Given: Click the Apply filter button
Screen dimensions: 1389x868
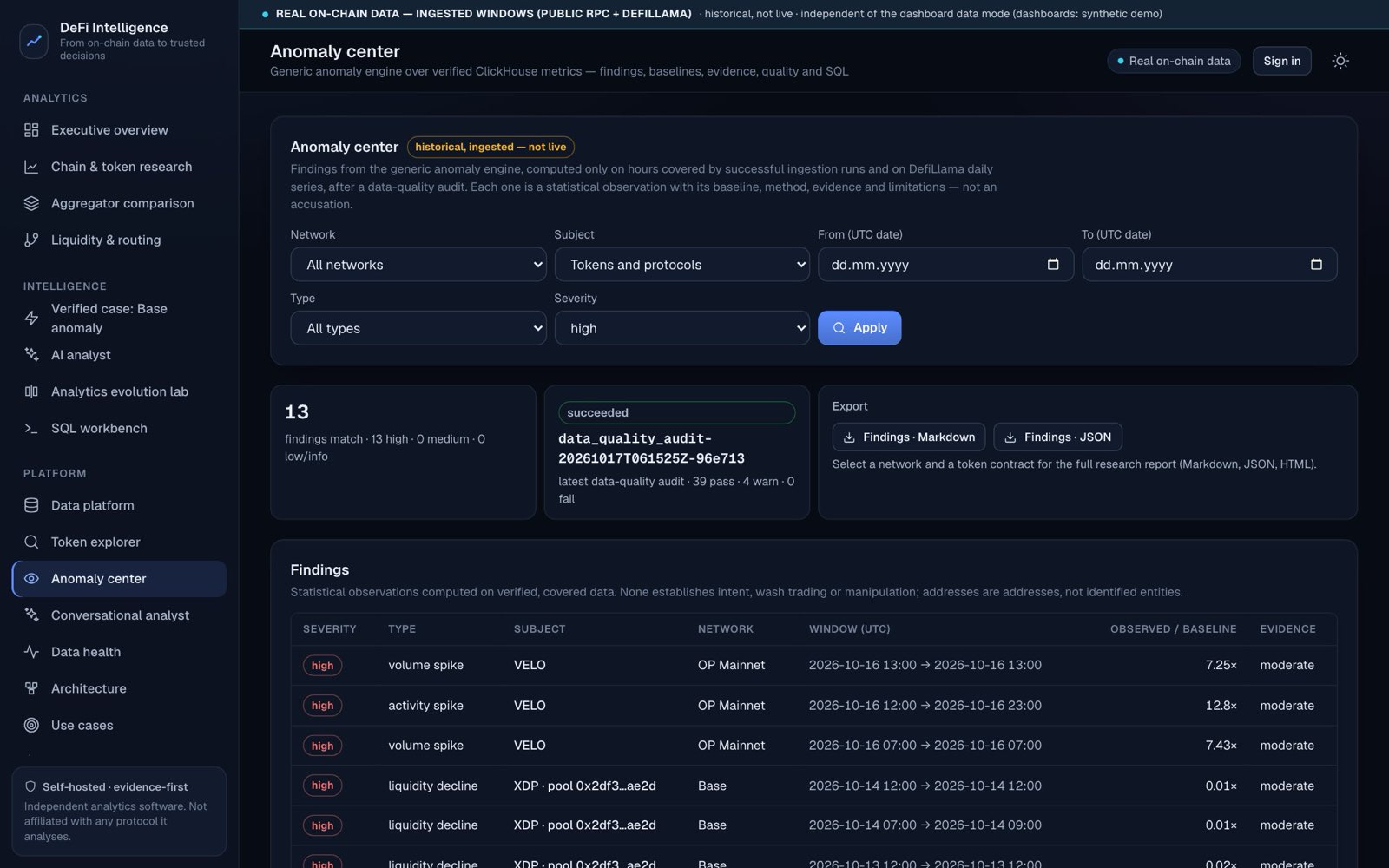Looking at the screenshot, I should tap(859, 328).
